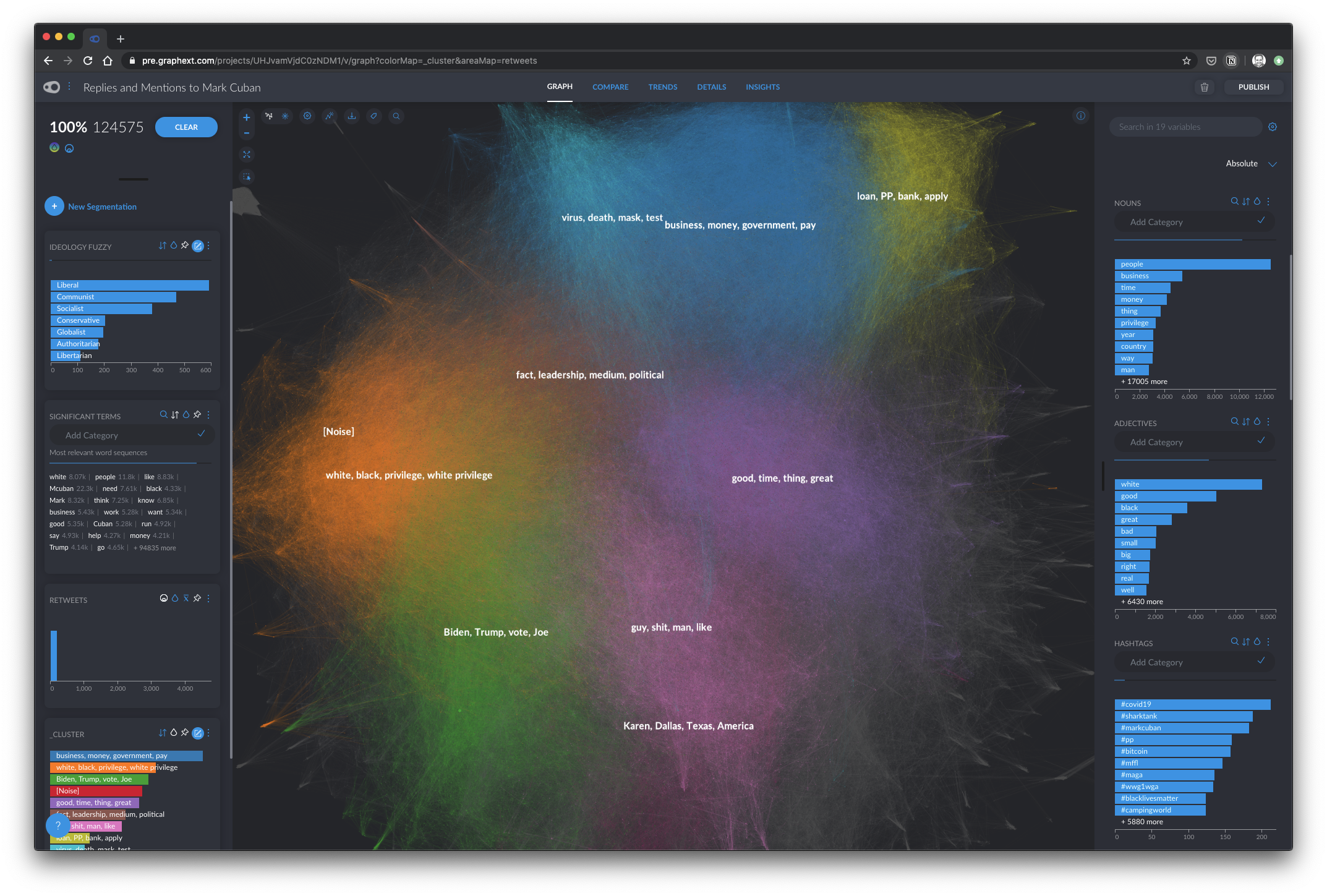Click the Publish button
1327x896 pixels.
pyautogui.click(x=1253, y=87)
